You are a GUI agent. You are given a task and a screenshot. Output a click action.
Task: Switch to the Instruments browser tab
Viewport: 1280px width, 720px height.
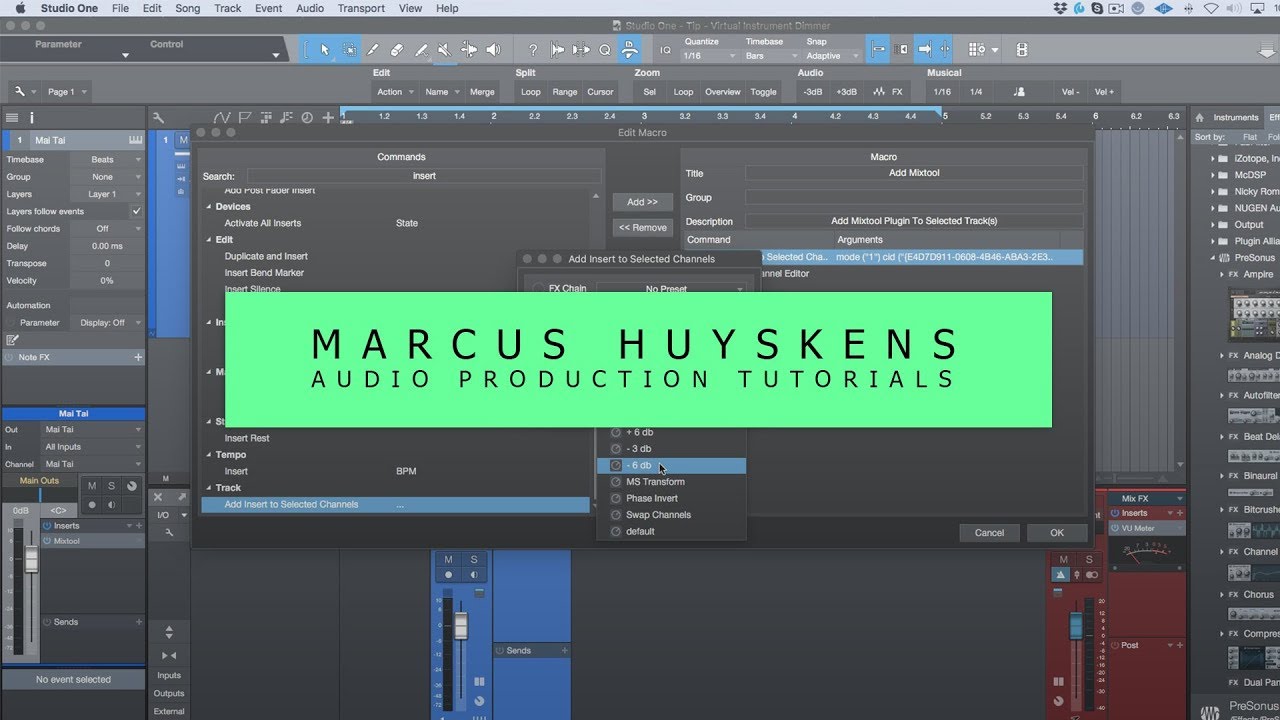point(1236,117)
